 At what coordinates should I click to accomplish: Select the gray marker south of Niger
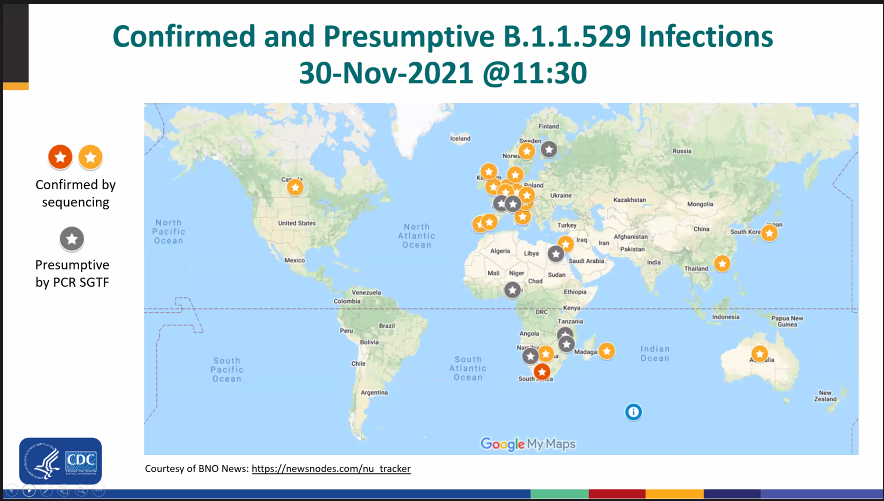pos(512,290)
